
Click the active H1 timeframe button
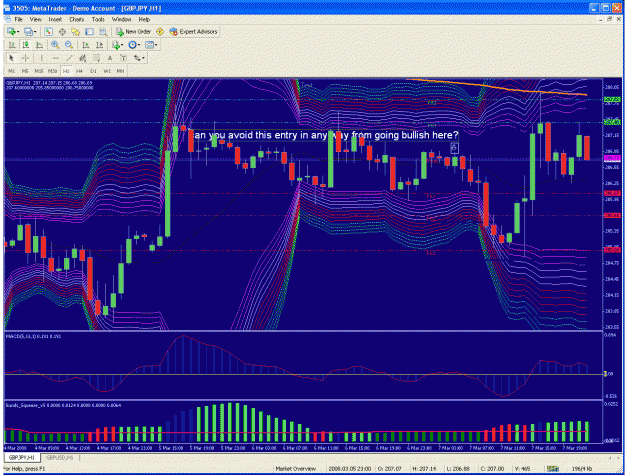click(66, 71)
